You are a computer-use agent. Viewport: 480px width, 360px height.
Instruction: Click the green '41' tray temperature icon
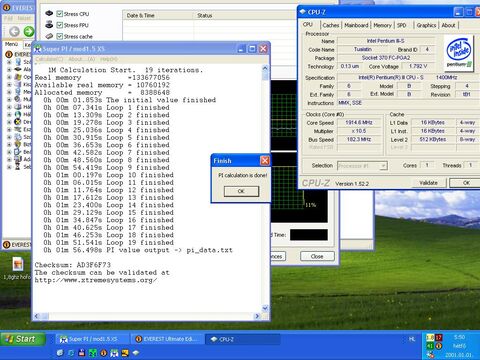(x=430, y=346)
